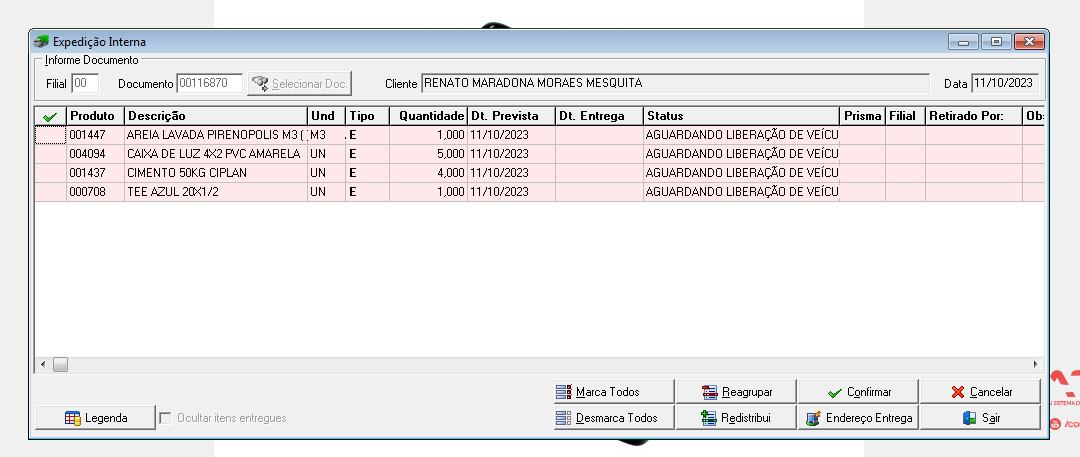Viewport: 1080px width, 457px height.
Task: Toggle the Ocultar itens entregues checkbox
Action: click(x=165, y=418)
